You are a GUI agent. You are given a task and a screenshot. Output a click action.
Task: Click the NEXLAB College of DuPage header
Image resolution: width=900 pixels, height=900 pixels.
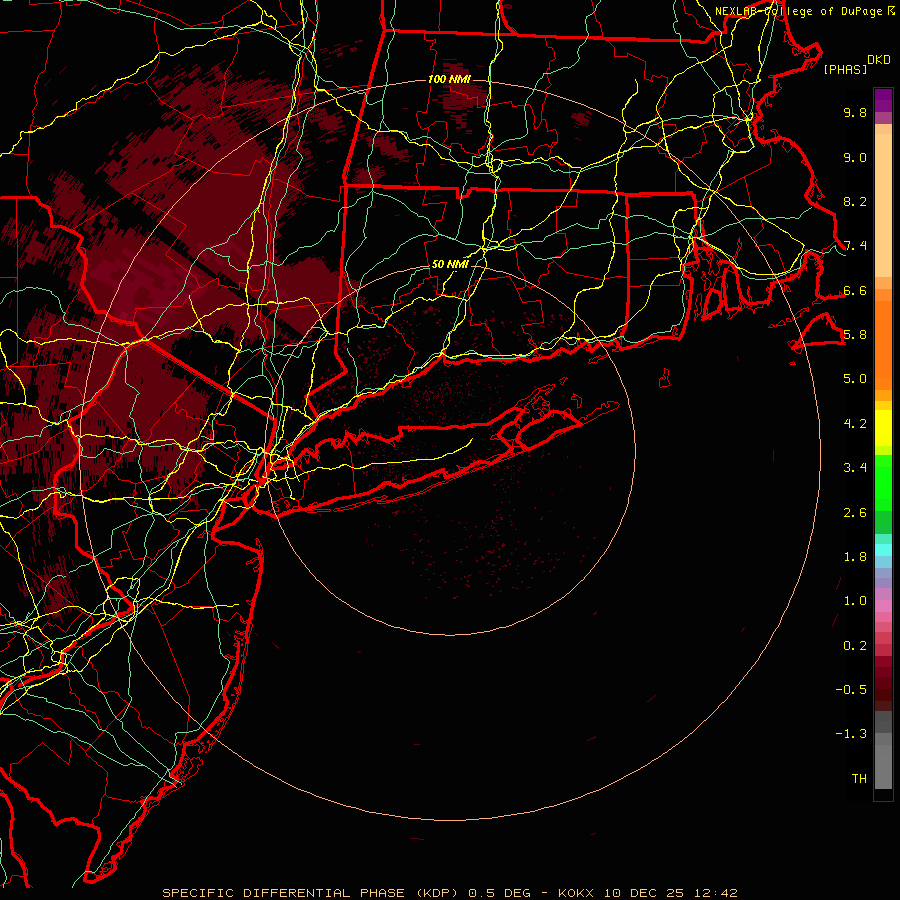coord(804,11)
